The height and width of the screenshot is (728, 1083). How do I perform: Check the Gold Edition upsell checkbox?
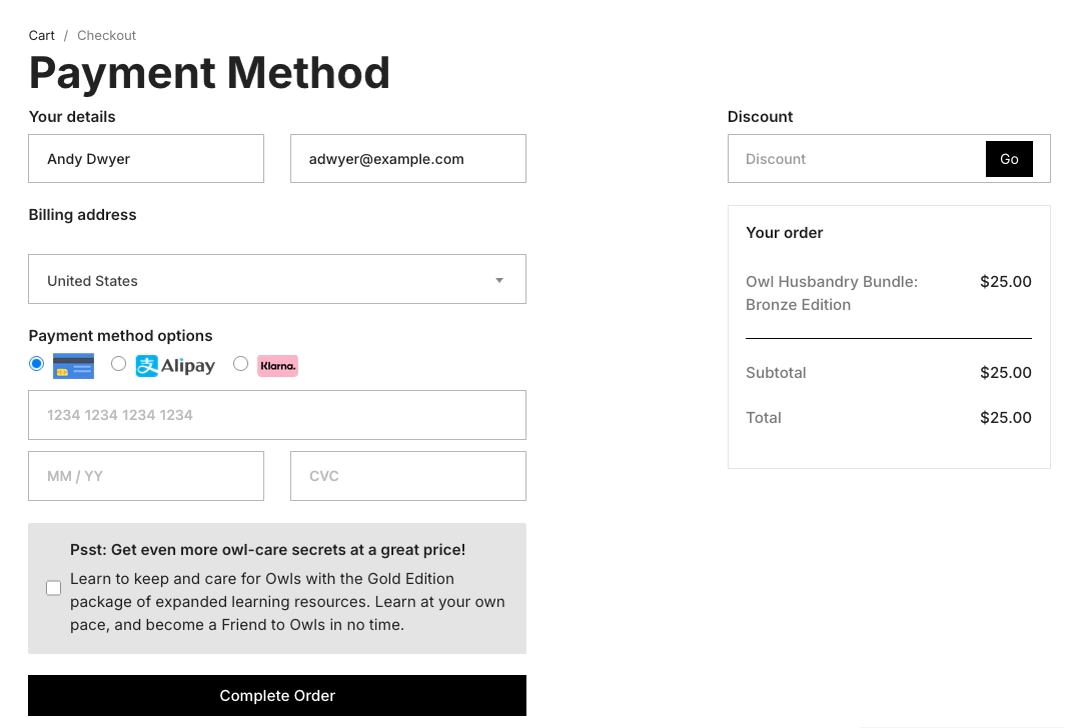pyautogui.click(x=54, y=588)
